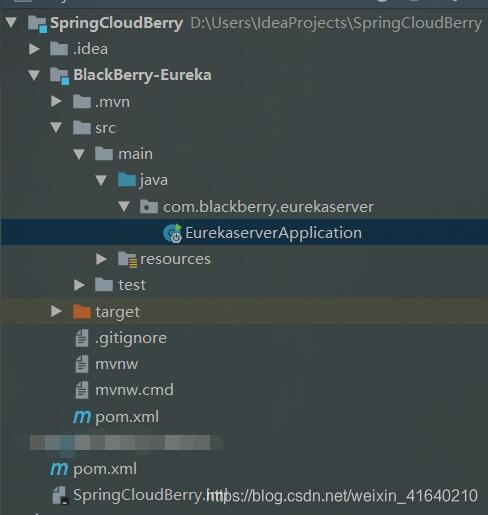This screenshot has width=488, height=515.
Task: Click the Maven icon of root pom.xml
Action: (x=59, y=469)
